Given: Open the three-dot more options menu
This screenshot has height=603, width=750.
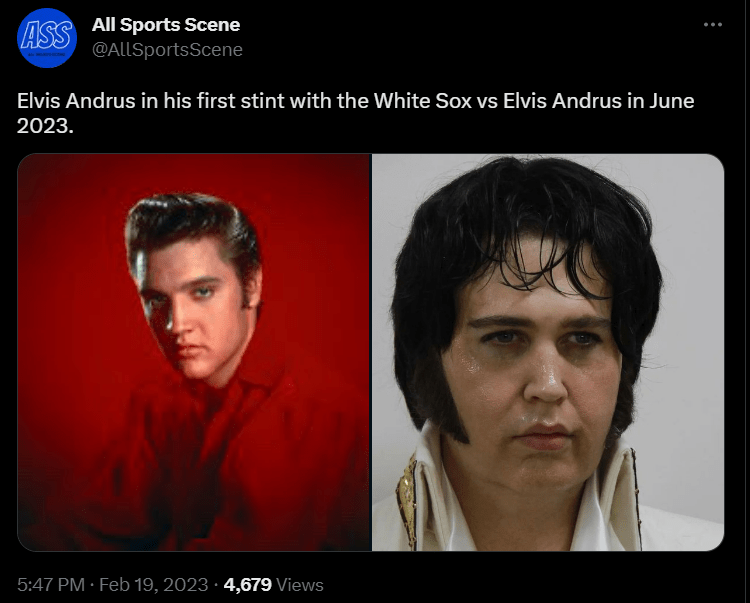Looking at the screenshot, I should [713, 24].
